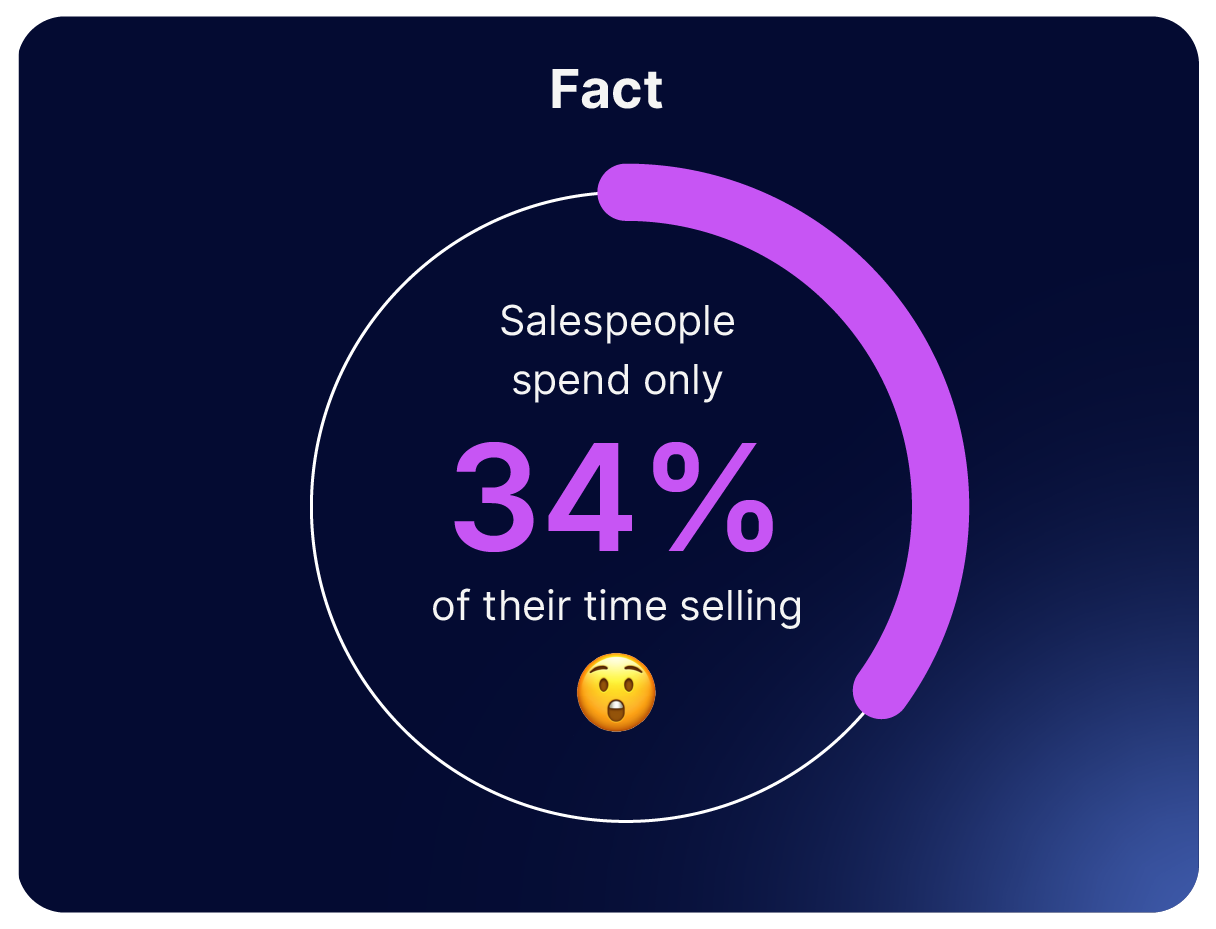Click the word "only"

pyautogui.click(x=683, y=382)
